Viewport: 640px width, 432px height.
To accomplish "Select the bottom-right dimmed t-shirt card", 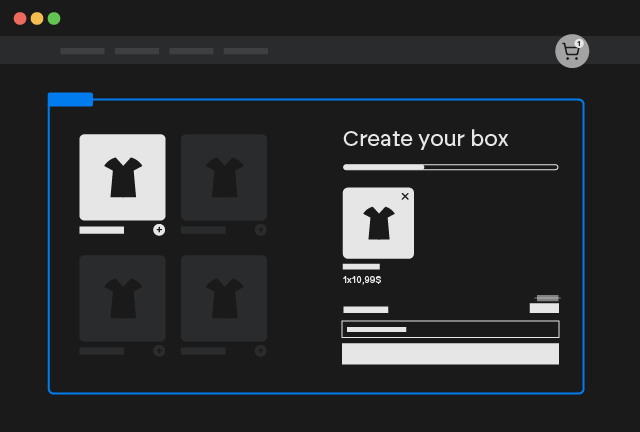I will (224, 298).
